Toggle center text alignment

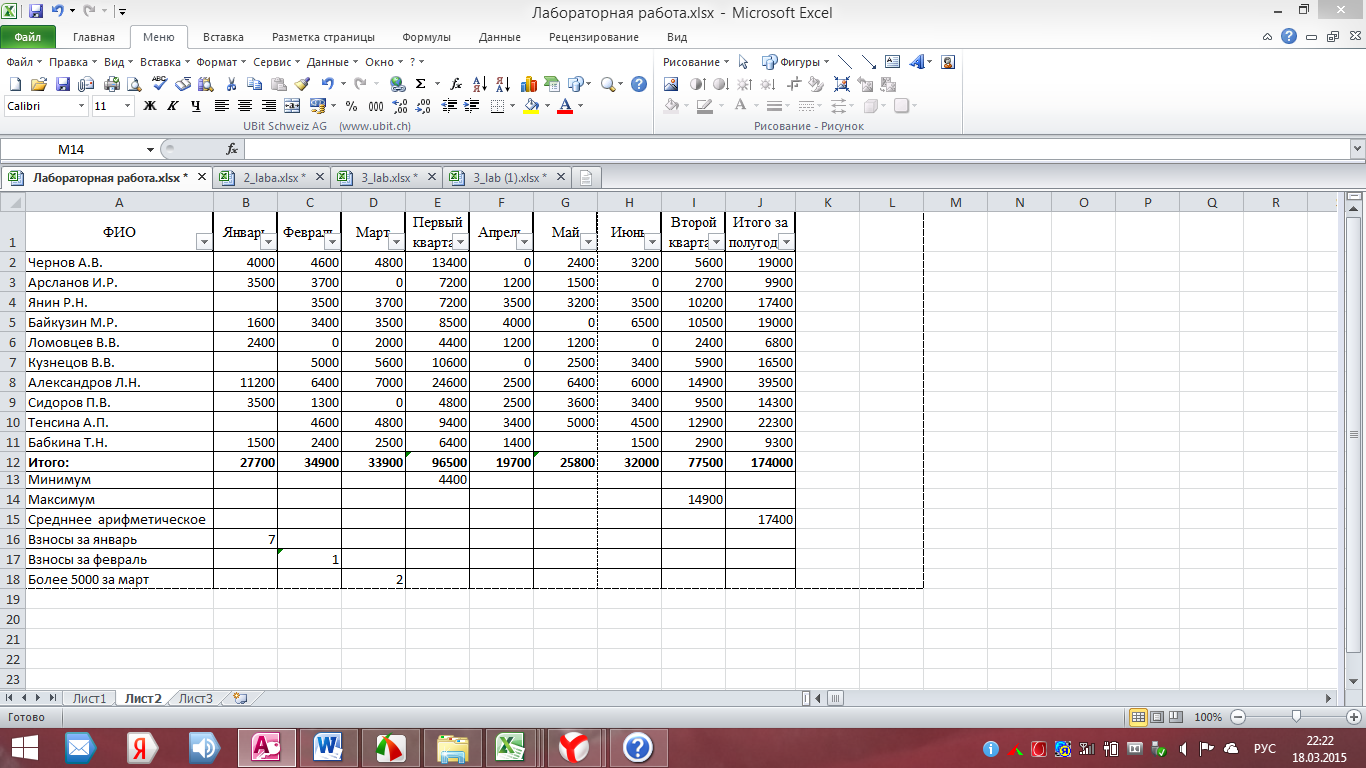tap(245, 105)
